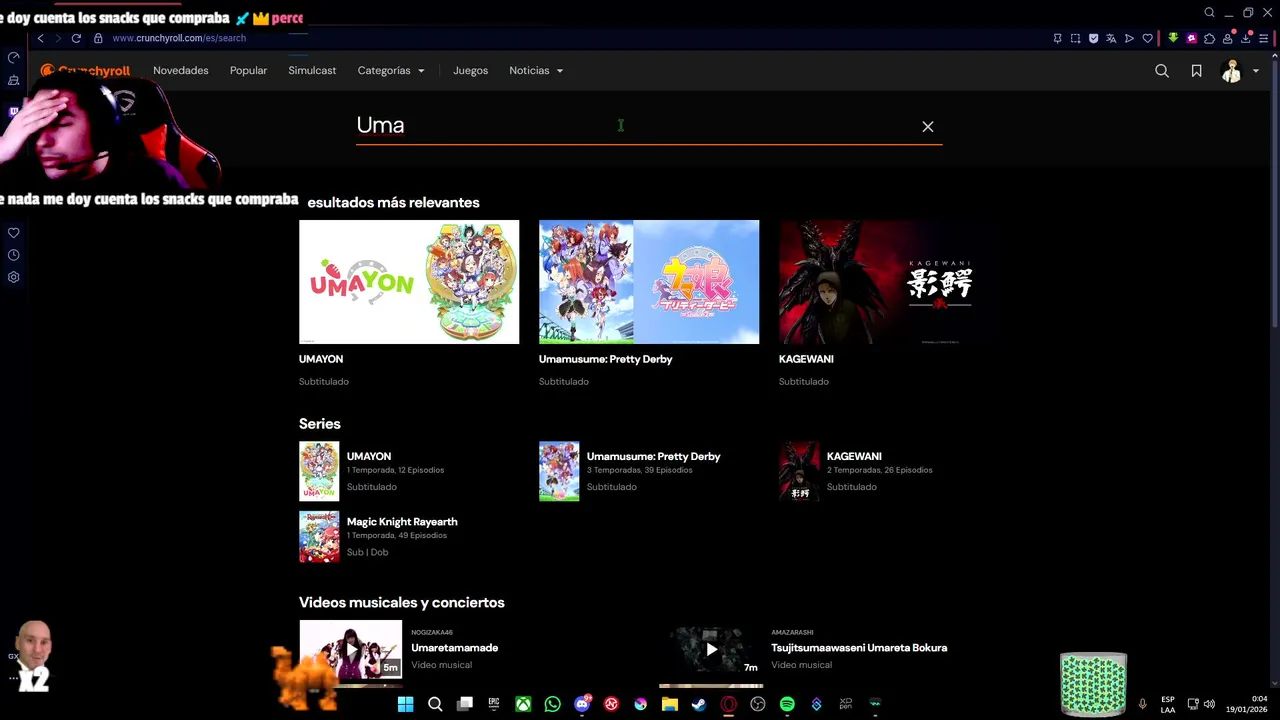Click the extensions puzzle cube icon

[x=1209, y=38]
